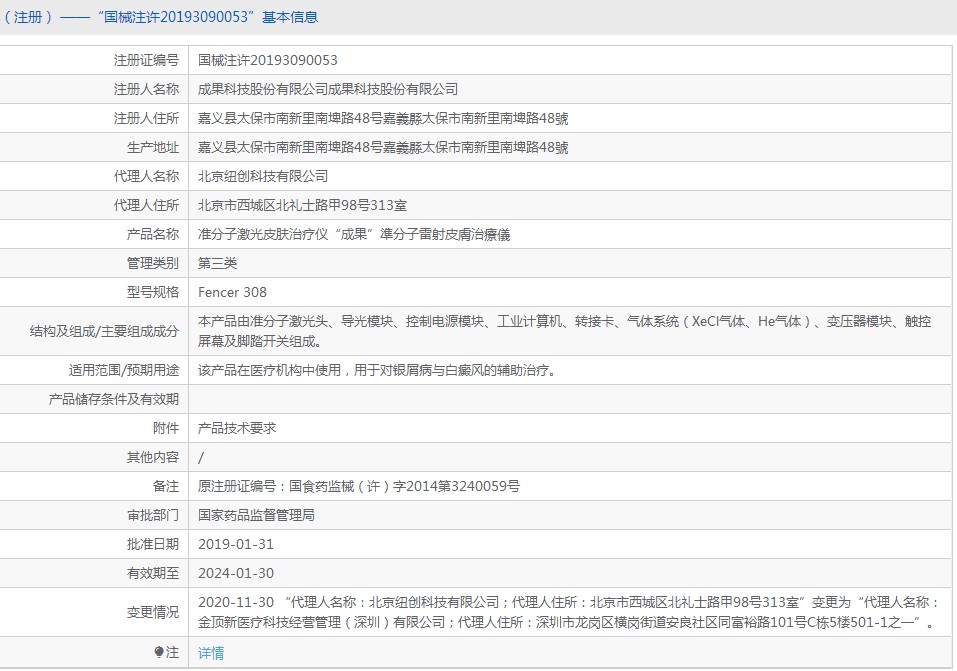Select the 结构及组成/主要组成成分 label
Image resolution: width=957 pixels, height=671 pixels.
[104, 331]
